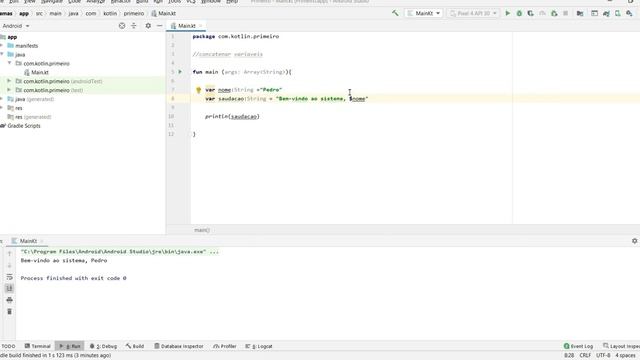This screenshot has width=640, height=360.
Task: Open the Terminal tool window tab
Action: (x=38, y=346)
